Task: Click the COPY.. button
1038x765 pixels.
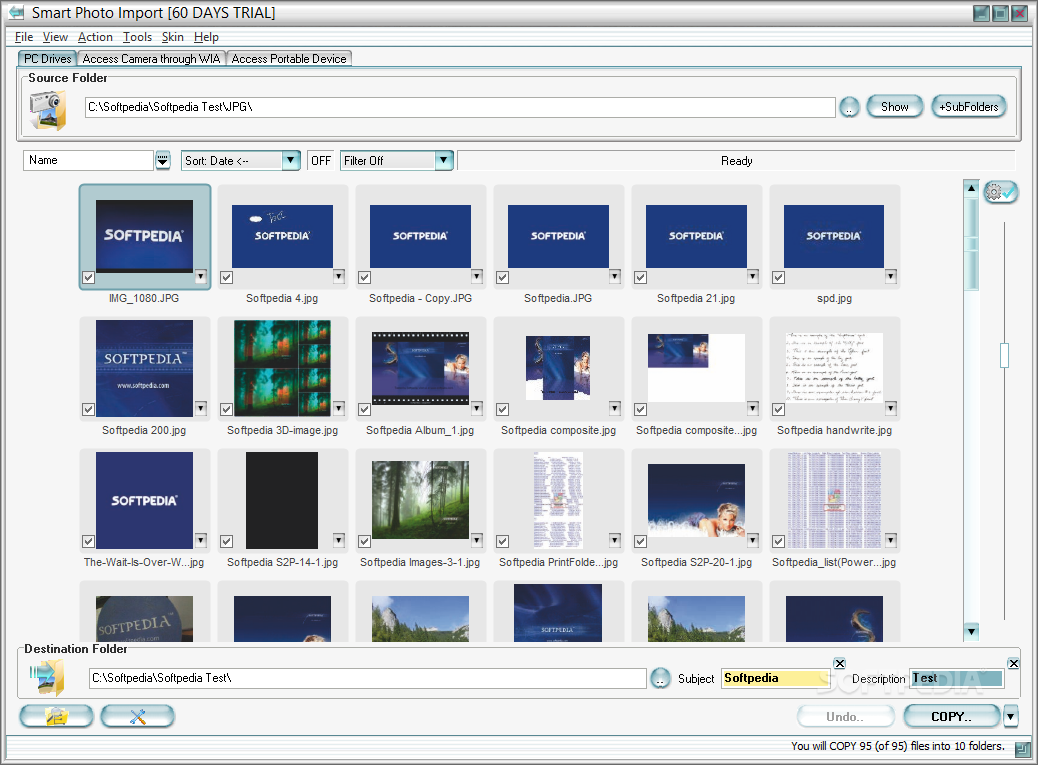Action: pos(951,716)
